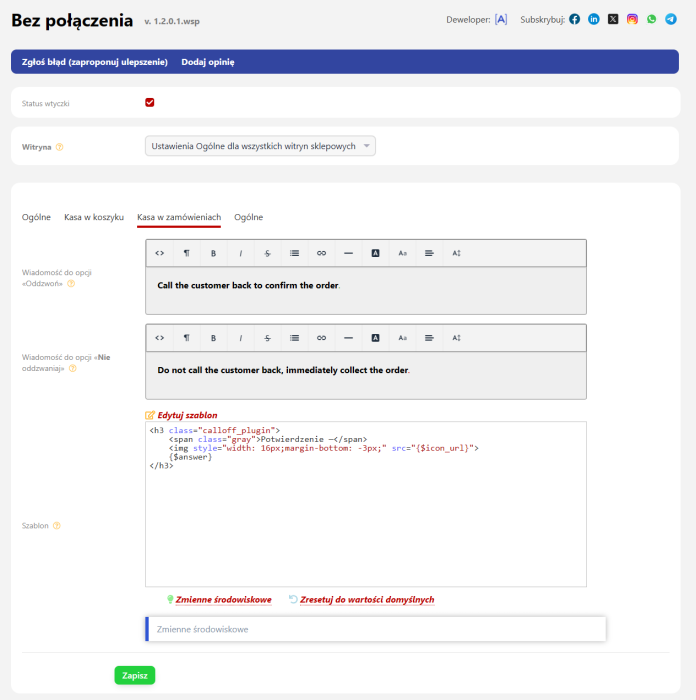This screenshot has width=696, height=700.
Task: Apply strikethrough in «Nie oddzwaniaj» message editor
Action: (267, 338)
